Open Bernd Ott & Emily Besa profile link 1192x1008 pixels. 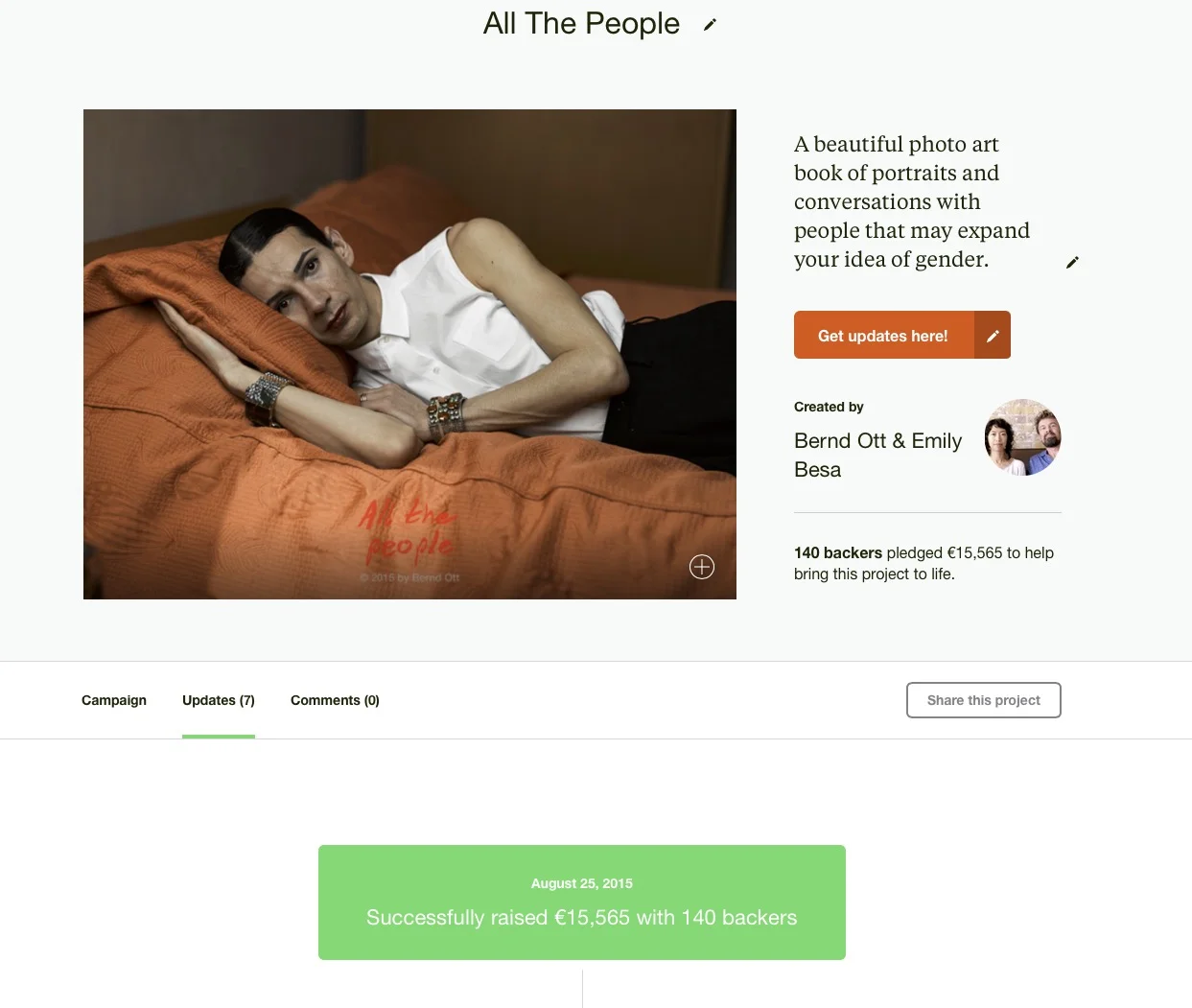click(x=877, y=455)
